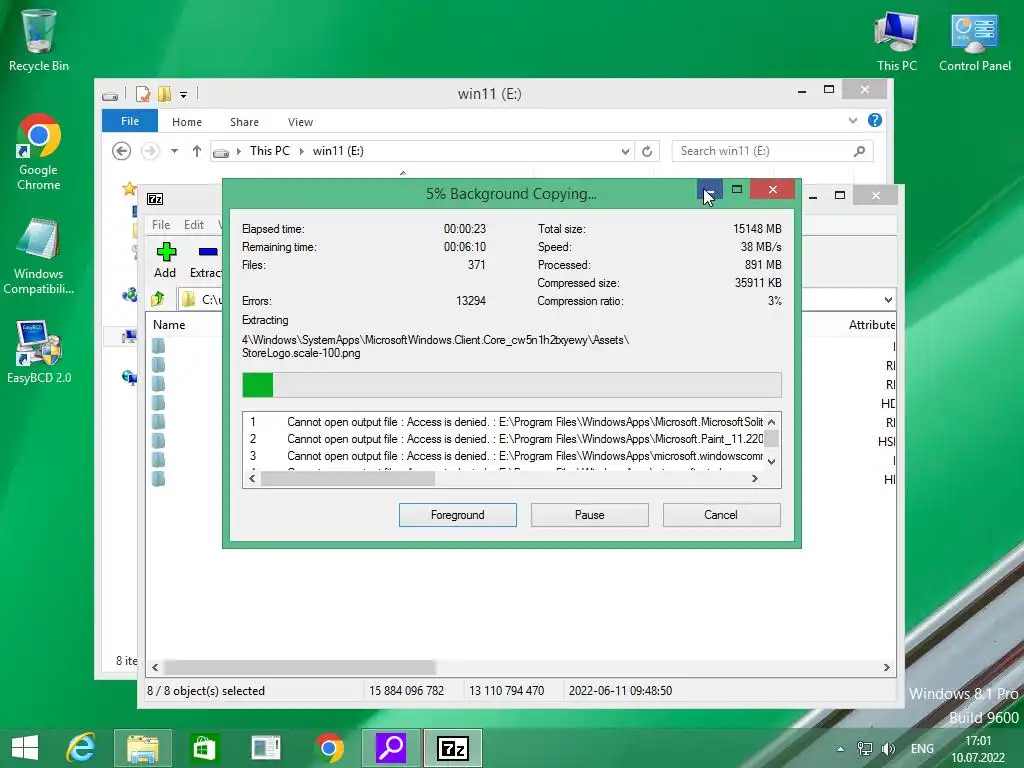
Task: Click Explorer properties quick access icon
Action: (x=142, y=95)
